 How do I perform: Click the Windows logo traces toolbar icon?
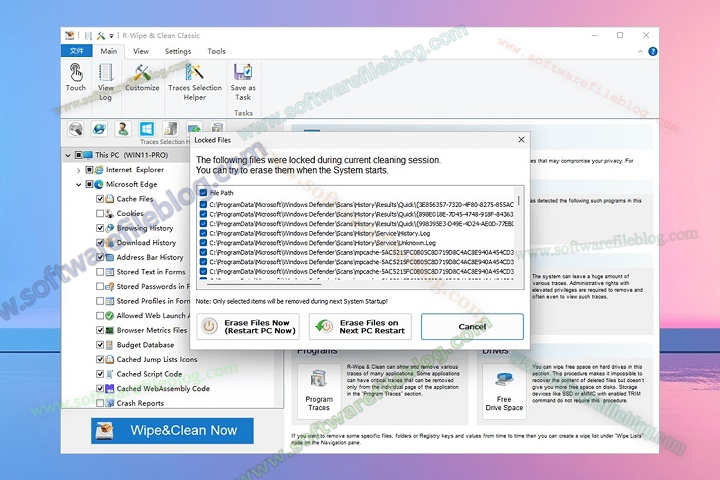(147, 129)
